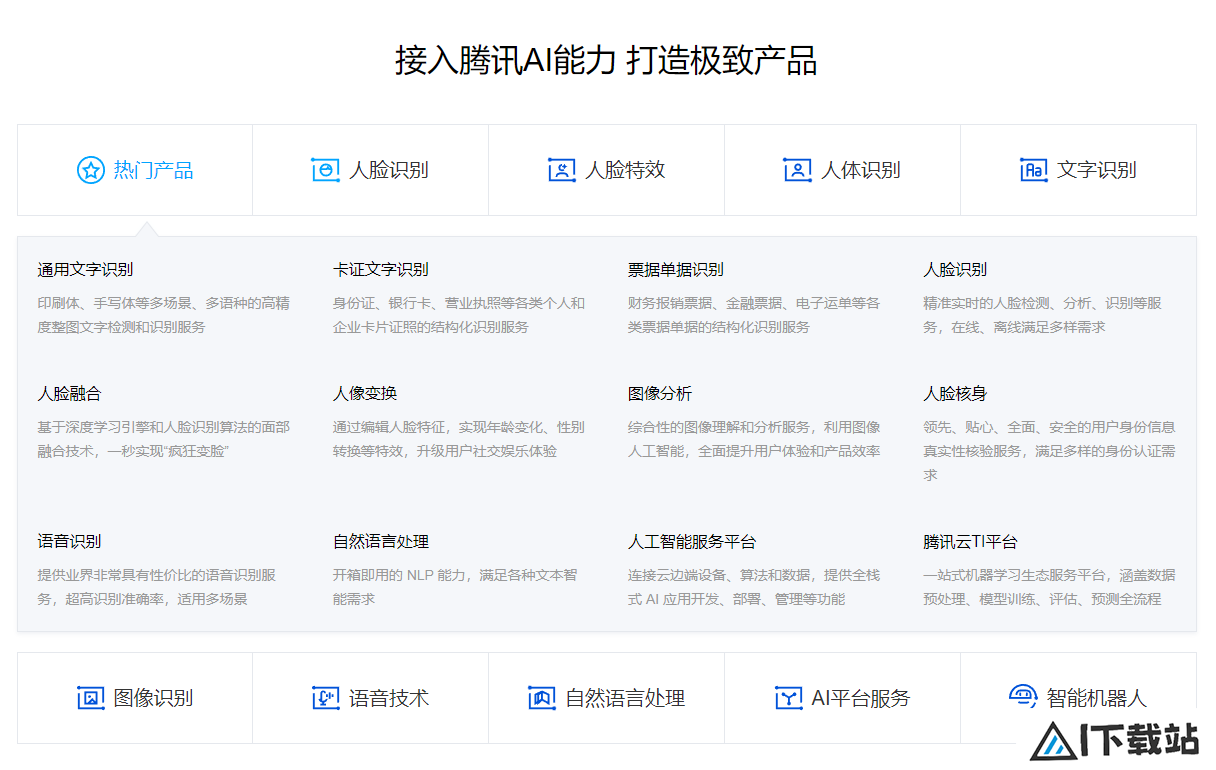Viewport: 1216px width, 770px height.
Task: Click the face scan icon beside 人脸识别 tab
Action: click(325, 170)
